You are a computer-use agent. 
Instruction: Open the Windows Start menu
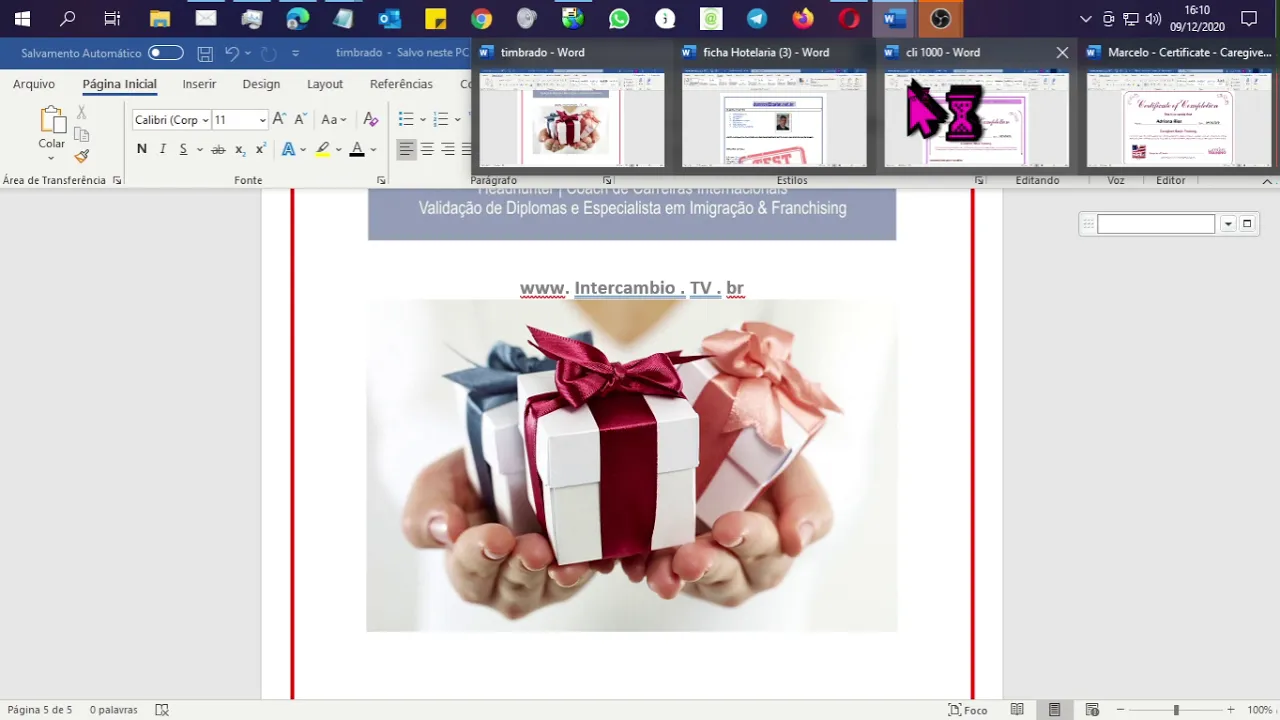click(22, 18)
